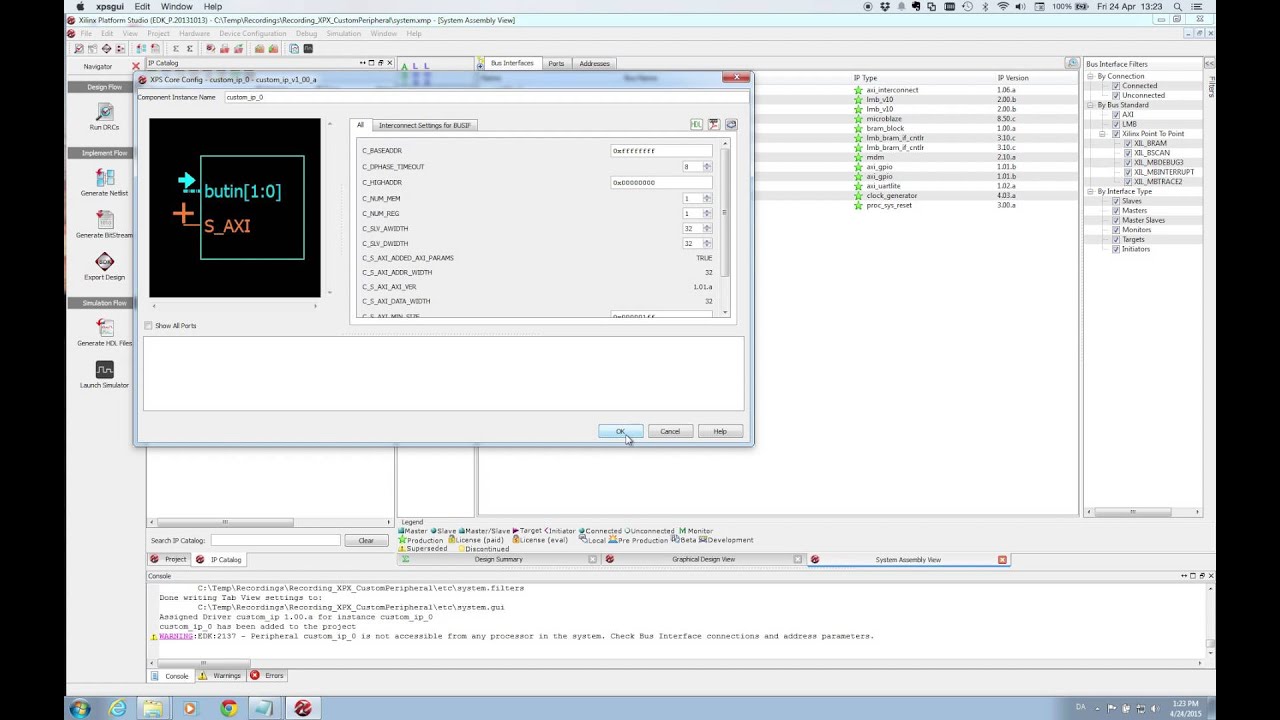Close the System Assembly View tab via red X
Image resolution: width=1280 pixels, height=720 pixels.
click(1002, 560)
